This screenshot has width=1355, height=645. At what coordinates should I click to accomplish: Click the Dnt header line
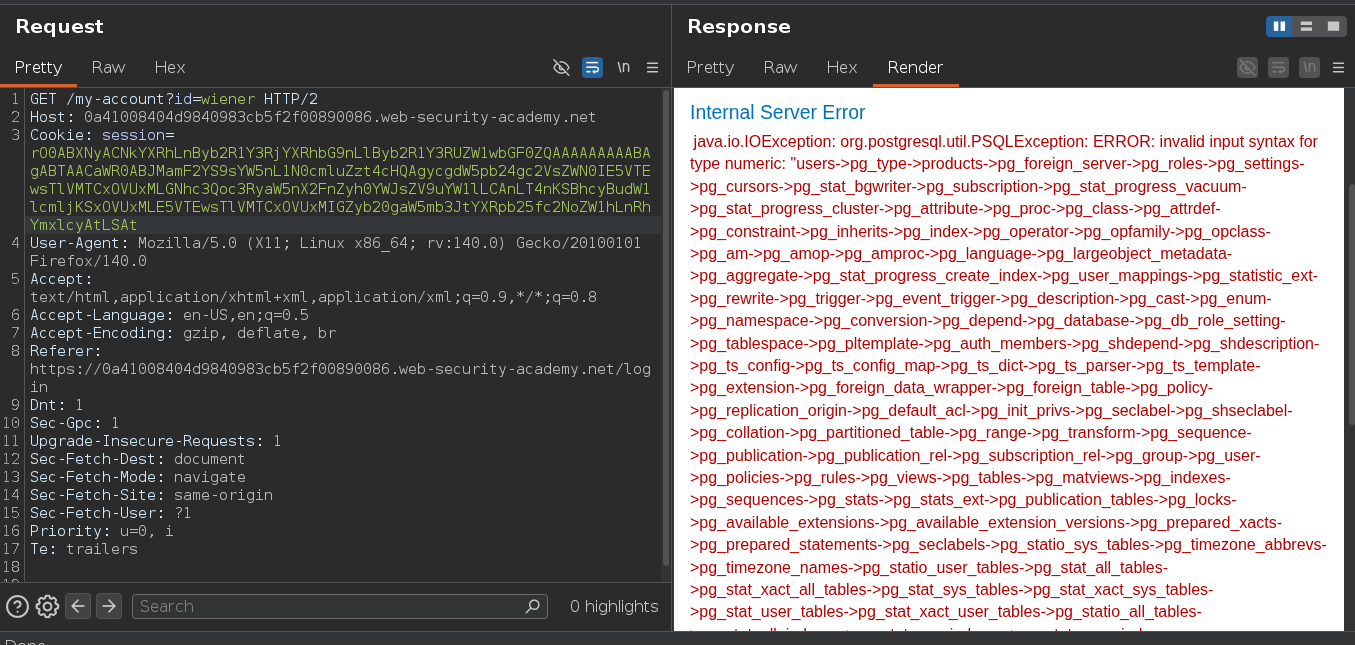(57, 405)
